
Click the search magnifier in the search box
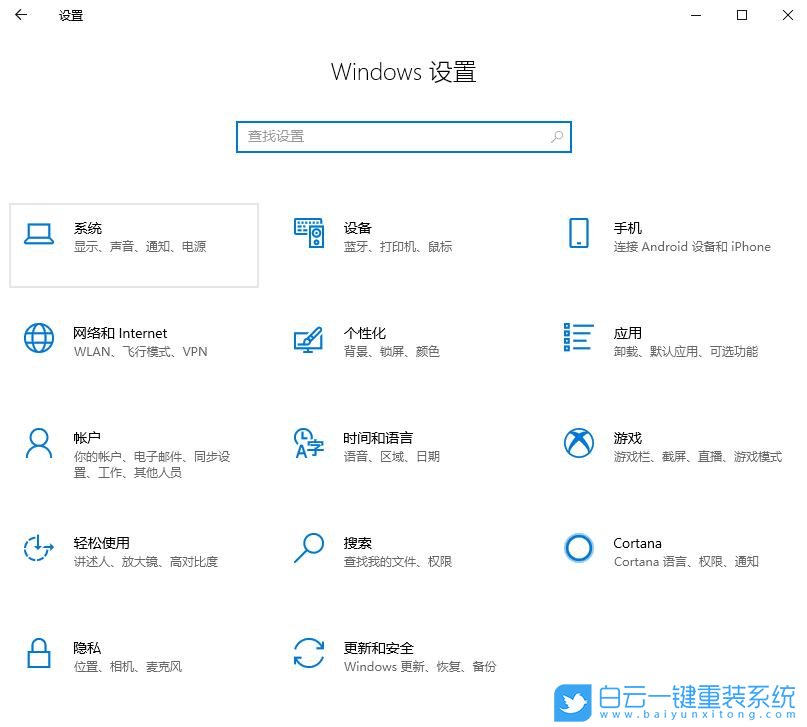click(x=556, y=136)
